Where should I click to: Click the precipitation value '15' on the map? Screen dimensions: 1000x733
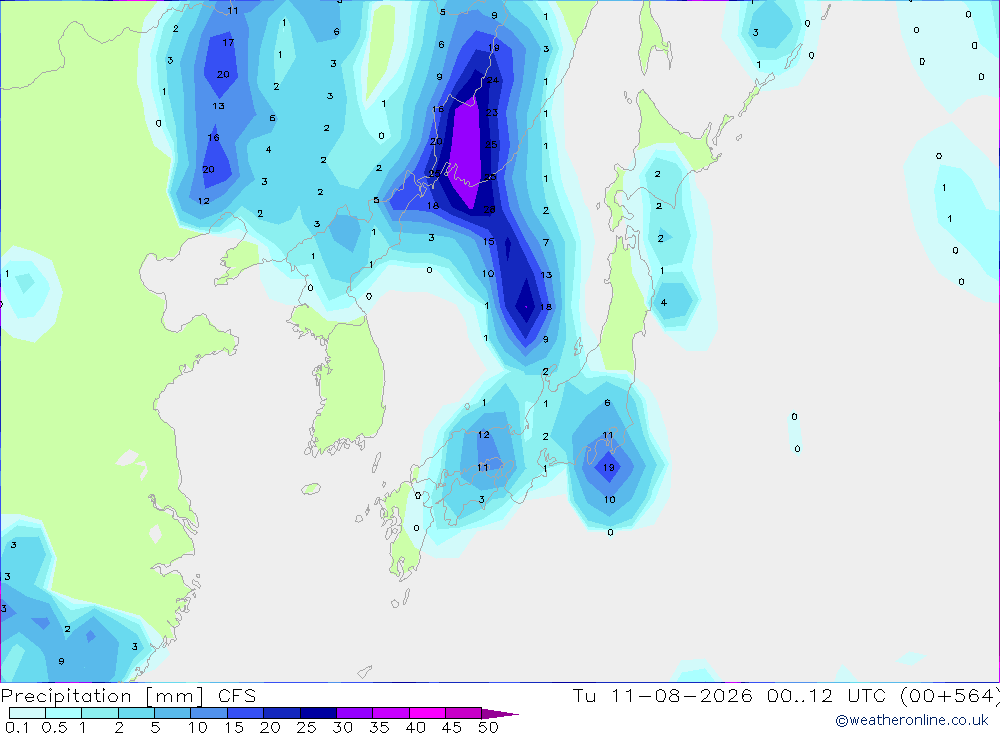489,241
